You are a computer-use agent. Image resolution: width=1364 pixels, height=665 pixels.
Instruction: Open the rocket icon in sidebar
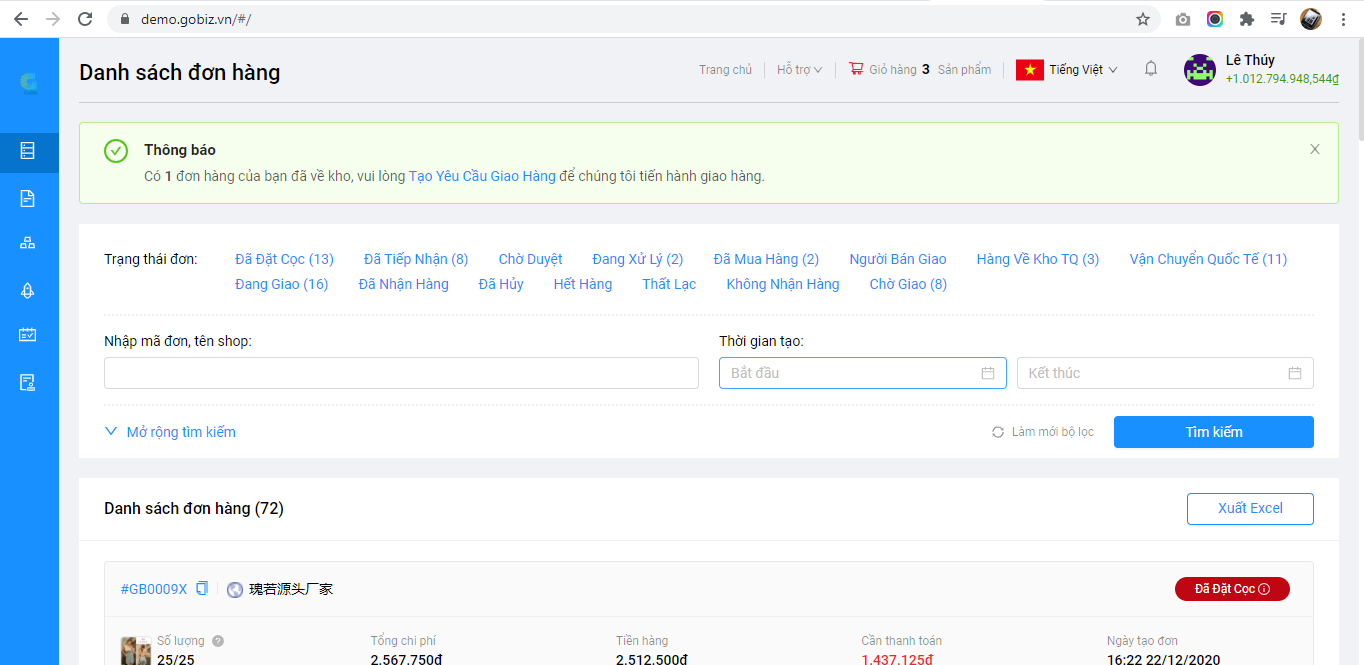point(28,290)
